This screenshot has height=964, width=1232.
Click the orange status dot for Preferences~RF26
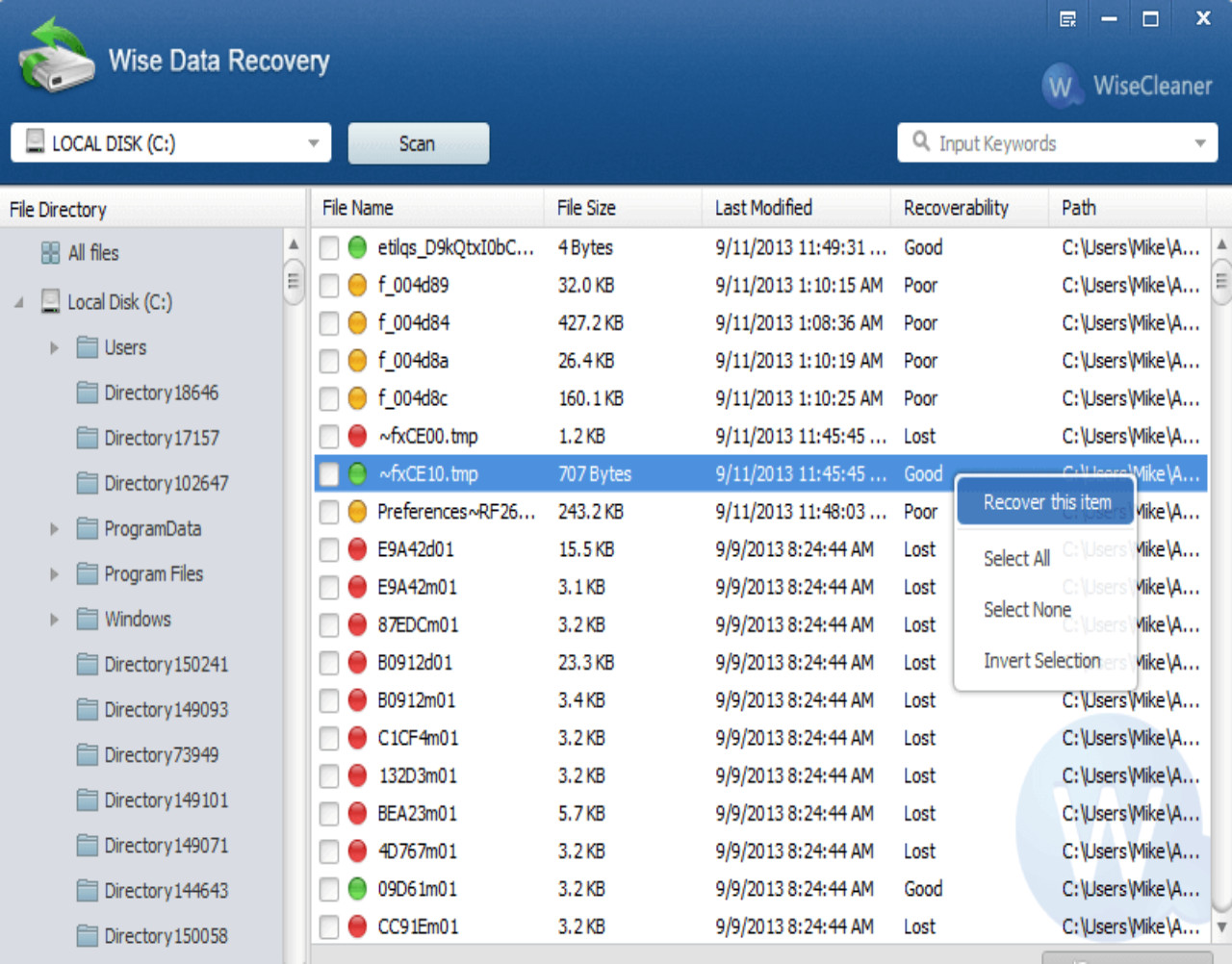[357, 511]
